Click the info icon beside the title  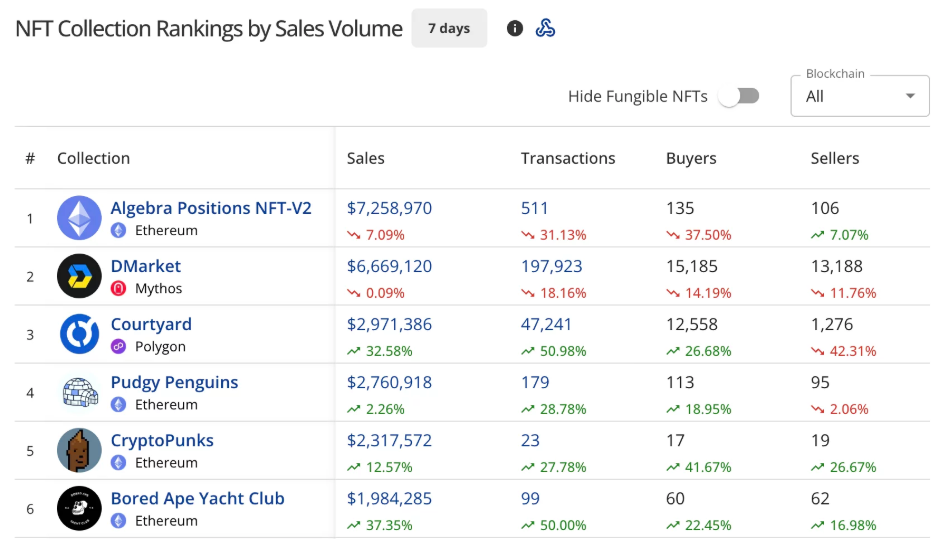(515, 28)
